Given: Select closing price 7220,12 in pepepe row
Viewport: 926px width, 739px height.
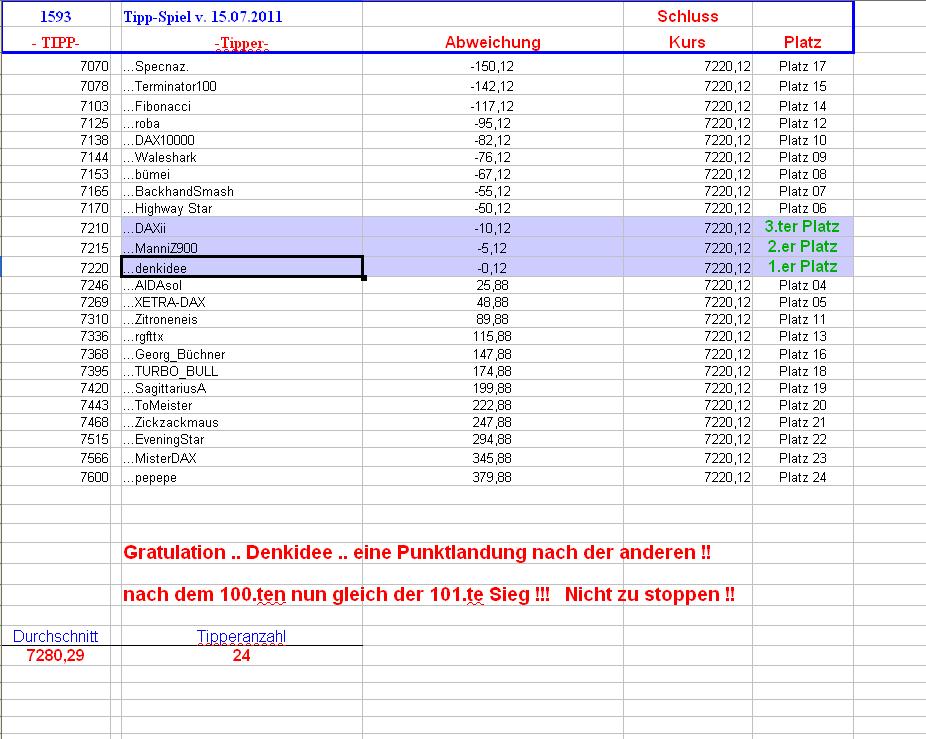Looking at the screenshot, I should coord(687,477).
